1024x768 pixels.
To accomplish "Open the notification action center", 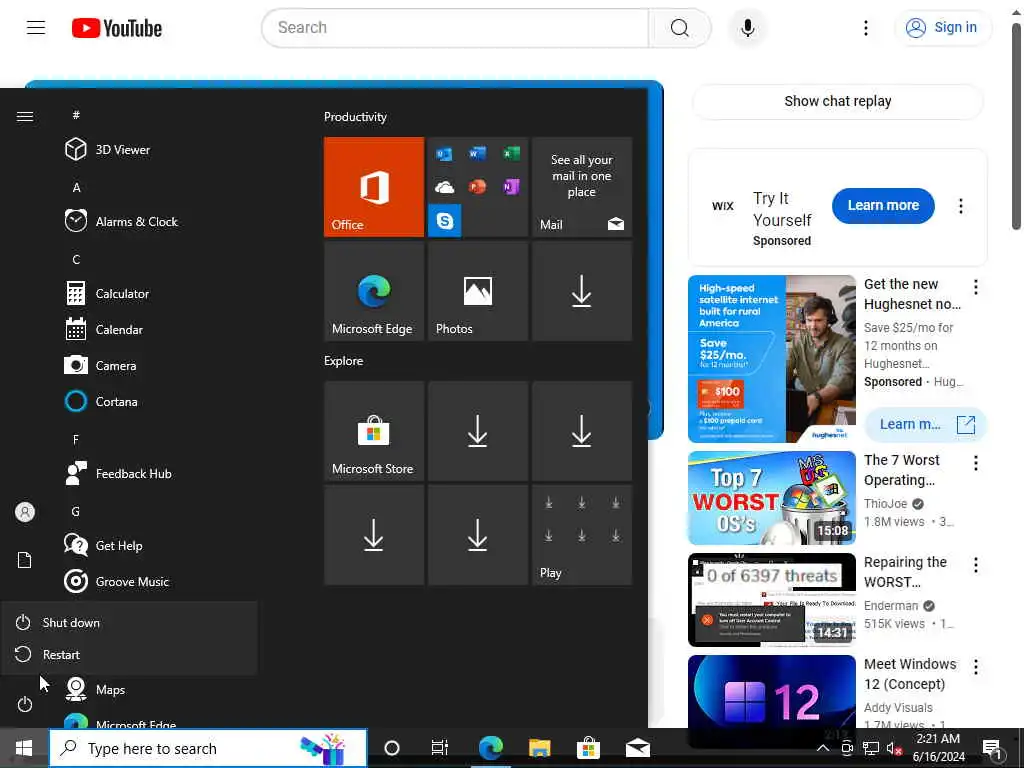I will pyautogui.click(x=992, y=748).
